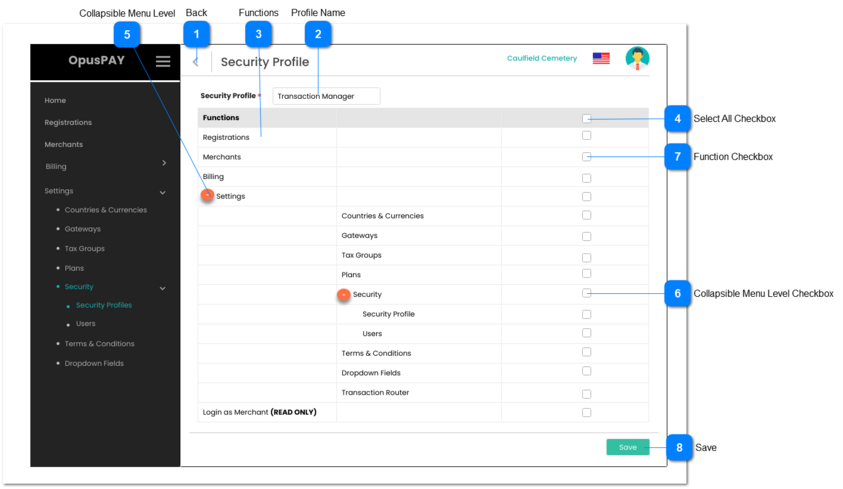Viewport: 843px width, 489px height.
Task: Check the Select All checkbox in Functions header
Action: 587,118
